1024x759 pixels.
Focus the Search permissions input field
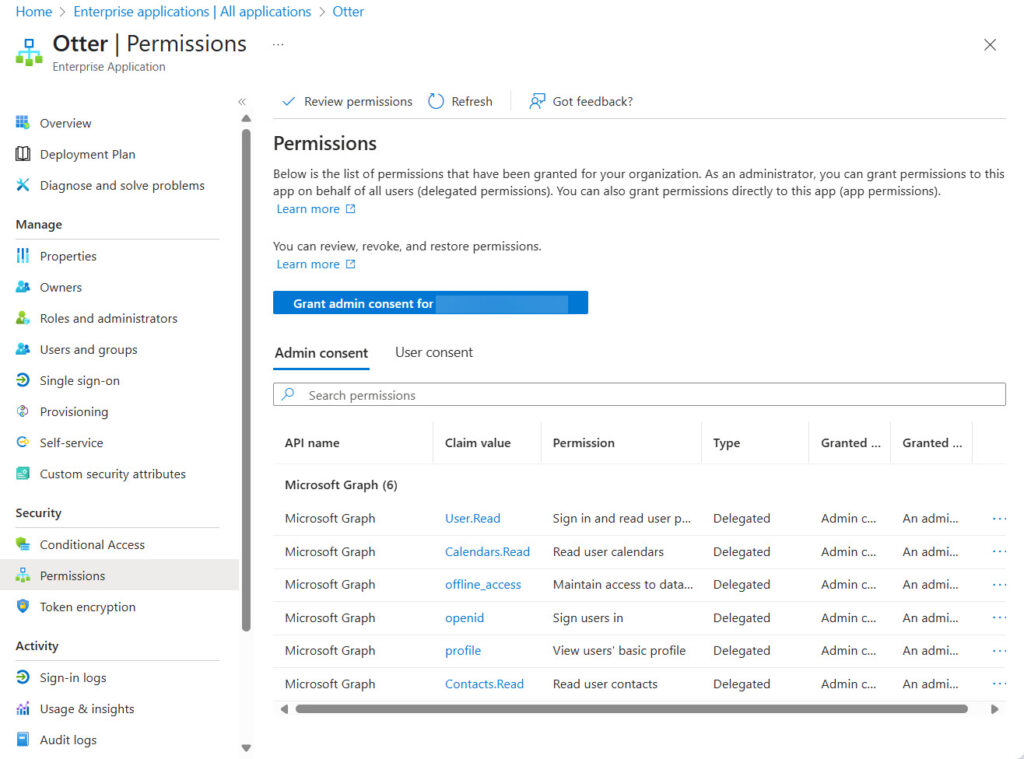point(639,395)
